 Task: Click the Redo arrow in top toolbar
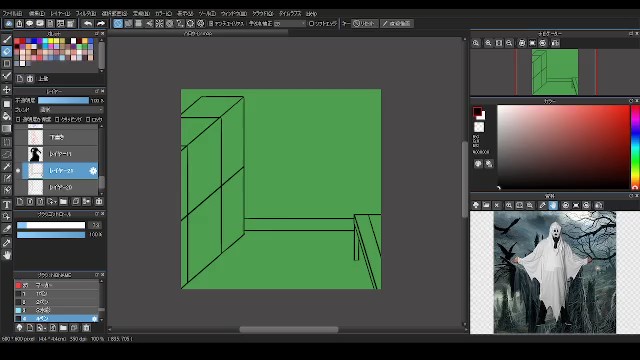click(100, 24)
